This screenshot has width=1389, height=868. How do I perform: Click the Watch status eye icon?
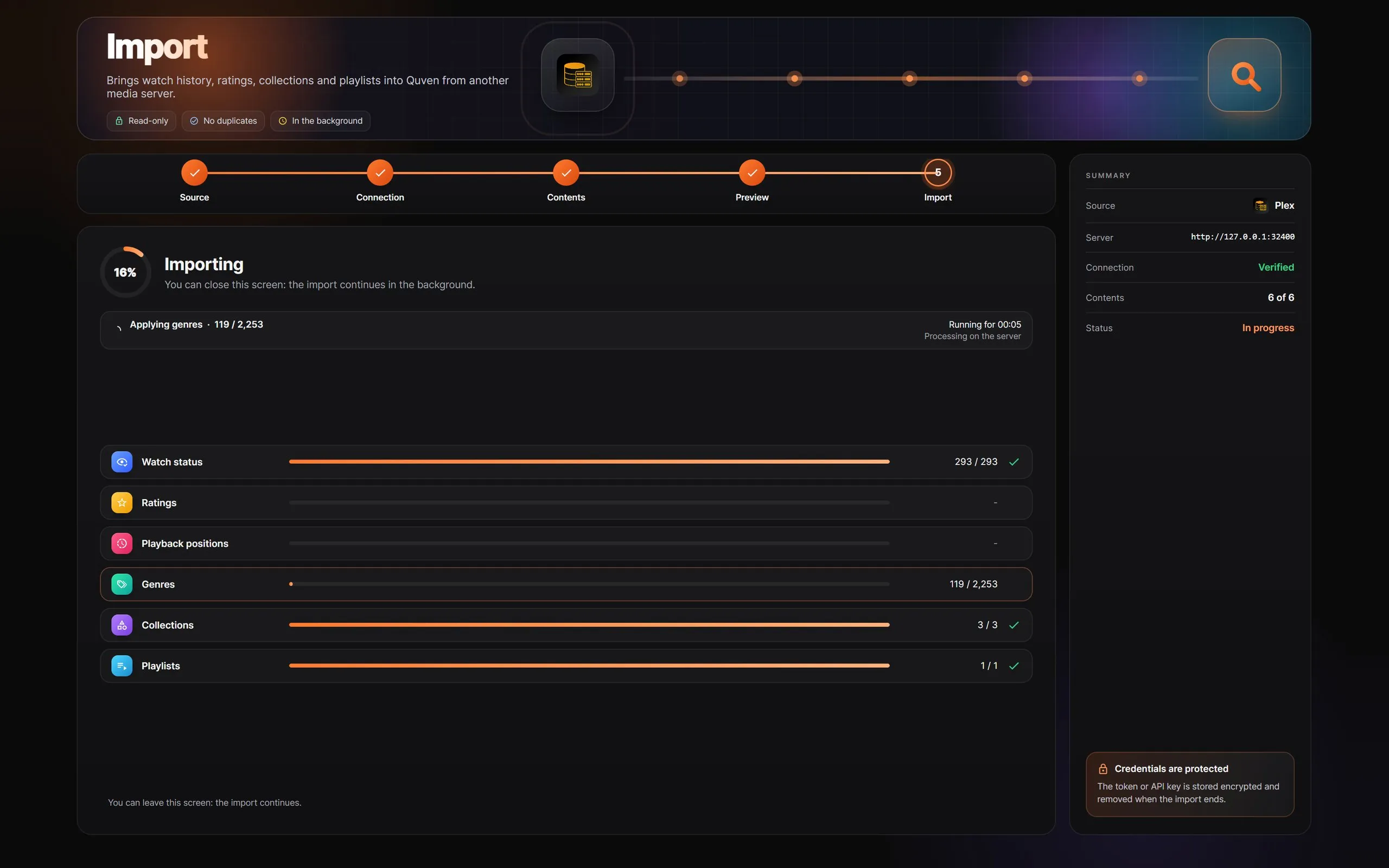pyautogui.click(x=122, y=462)
